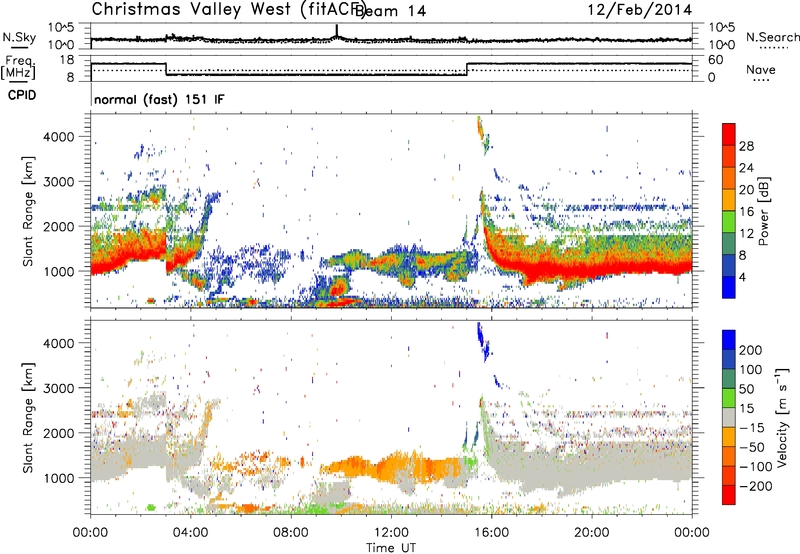Click the 'CPID' label

pos(22,95)
